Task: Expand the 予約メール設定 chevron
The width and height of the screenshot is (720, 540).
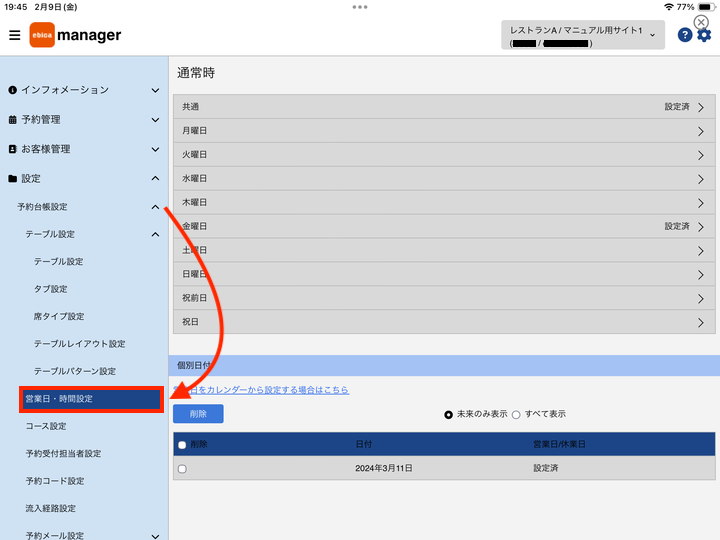Action: point(156,536)
